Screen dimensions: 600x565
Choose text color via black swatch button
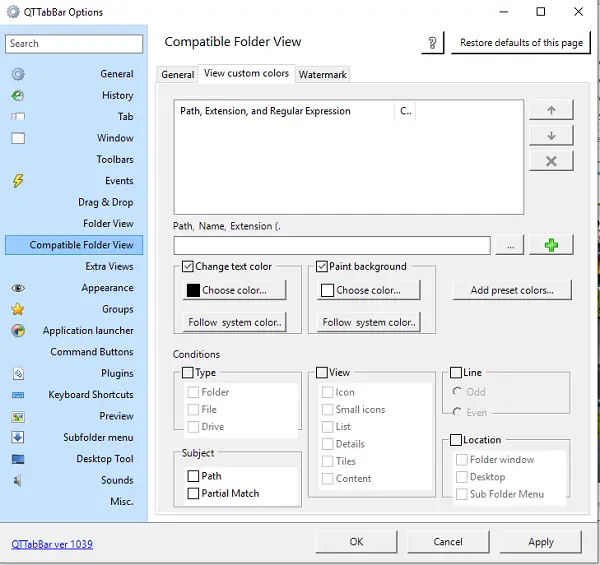click(x=235, y=290)
